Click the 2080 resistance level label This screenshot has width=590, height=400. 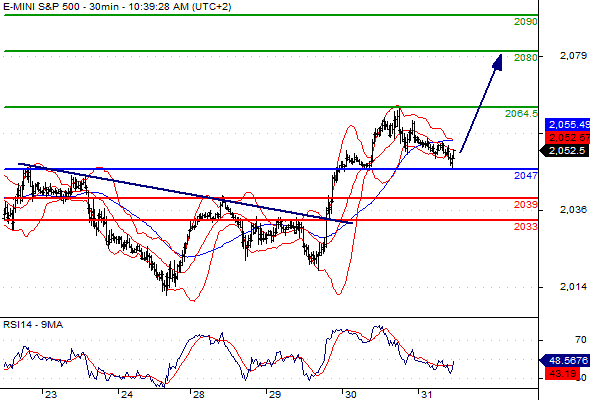point(526,58)
